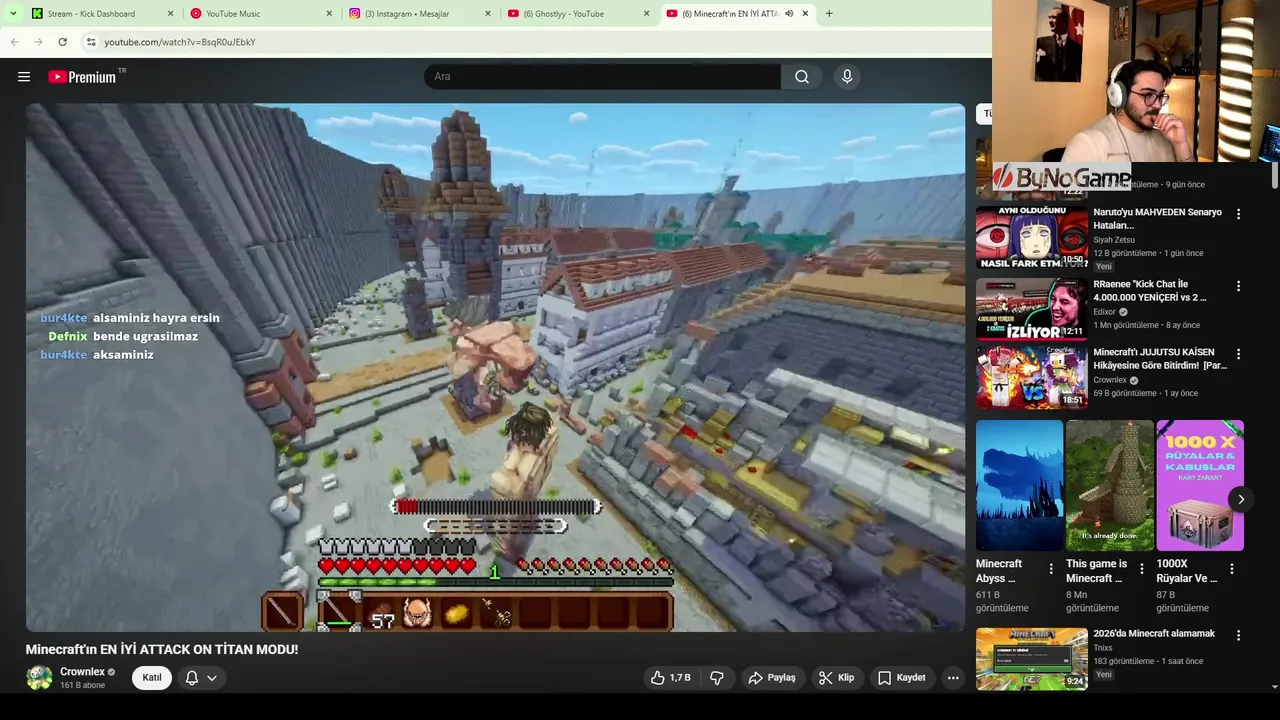
Task: Close the Instagram Mesajlar tab
Action: (488, 14)
